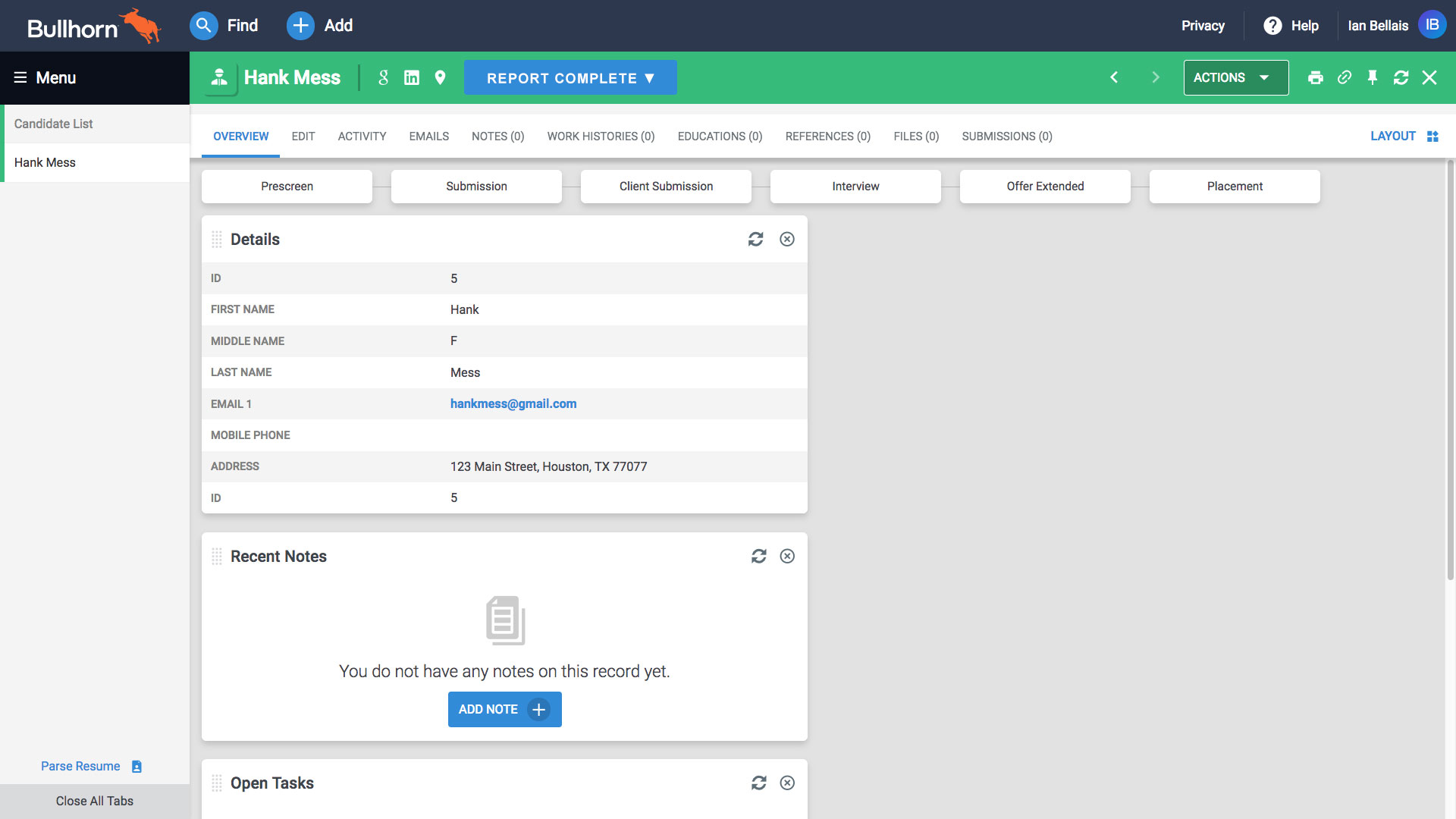Click the page vertical scrollbar
This screenshot has height=819, width=1456.
coord(1450,372)
